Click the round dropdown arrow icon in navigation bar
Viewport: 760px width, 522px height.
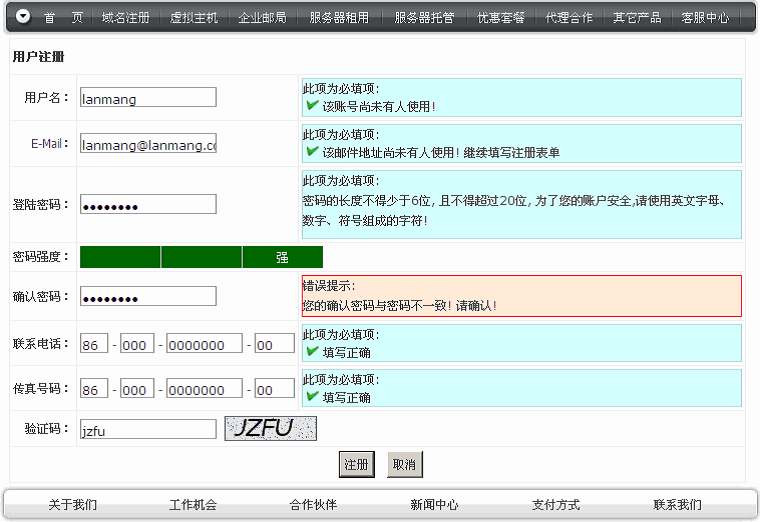click(23, 17)
